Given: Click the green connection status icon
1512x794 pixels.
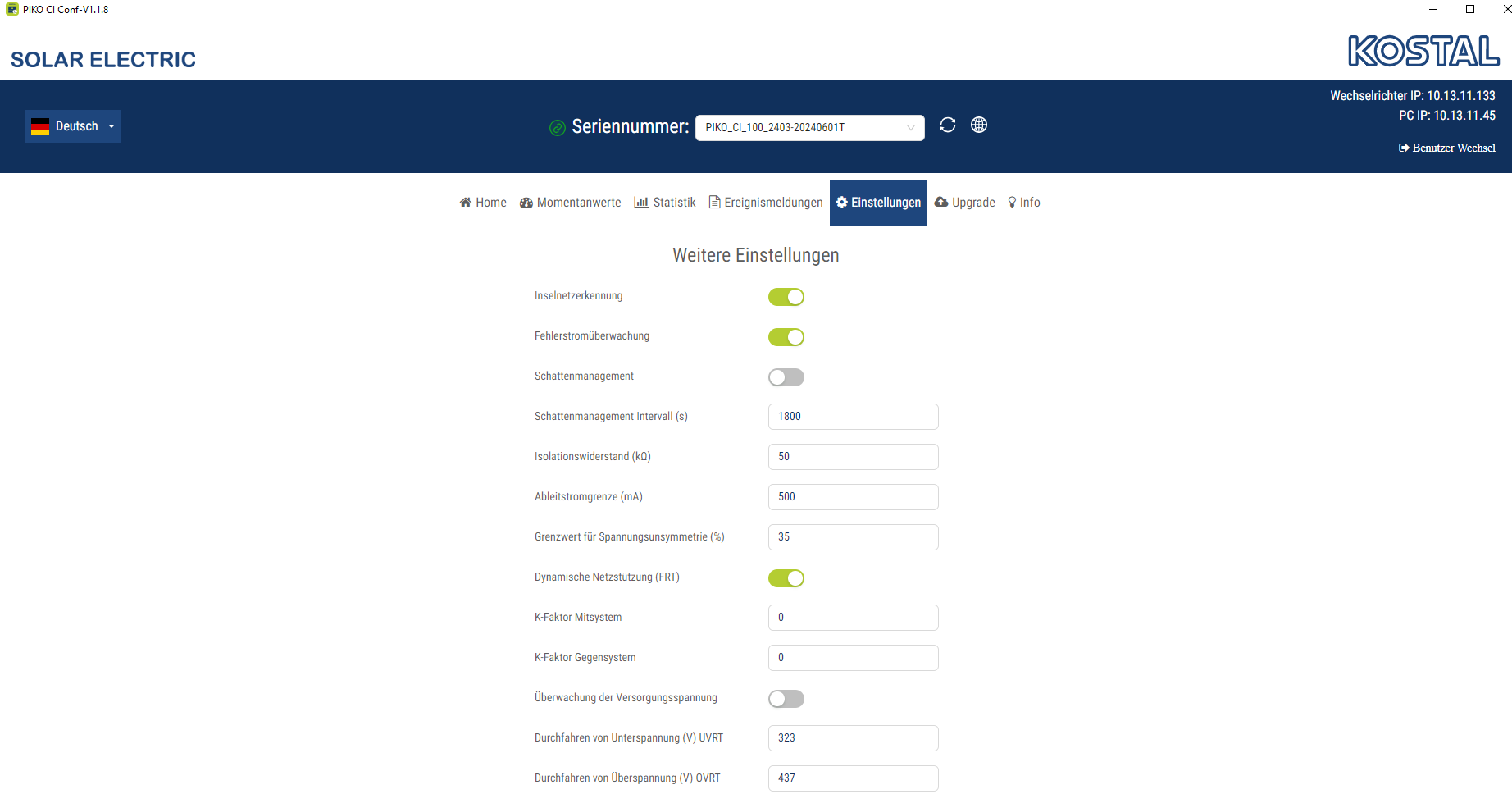Looking at the screenshot, I should click(558, 127).
